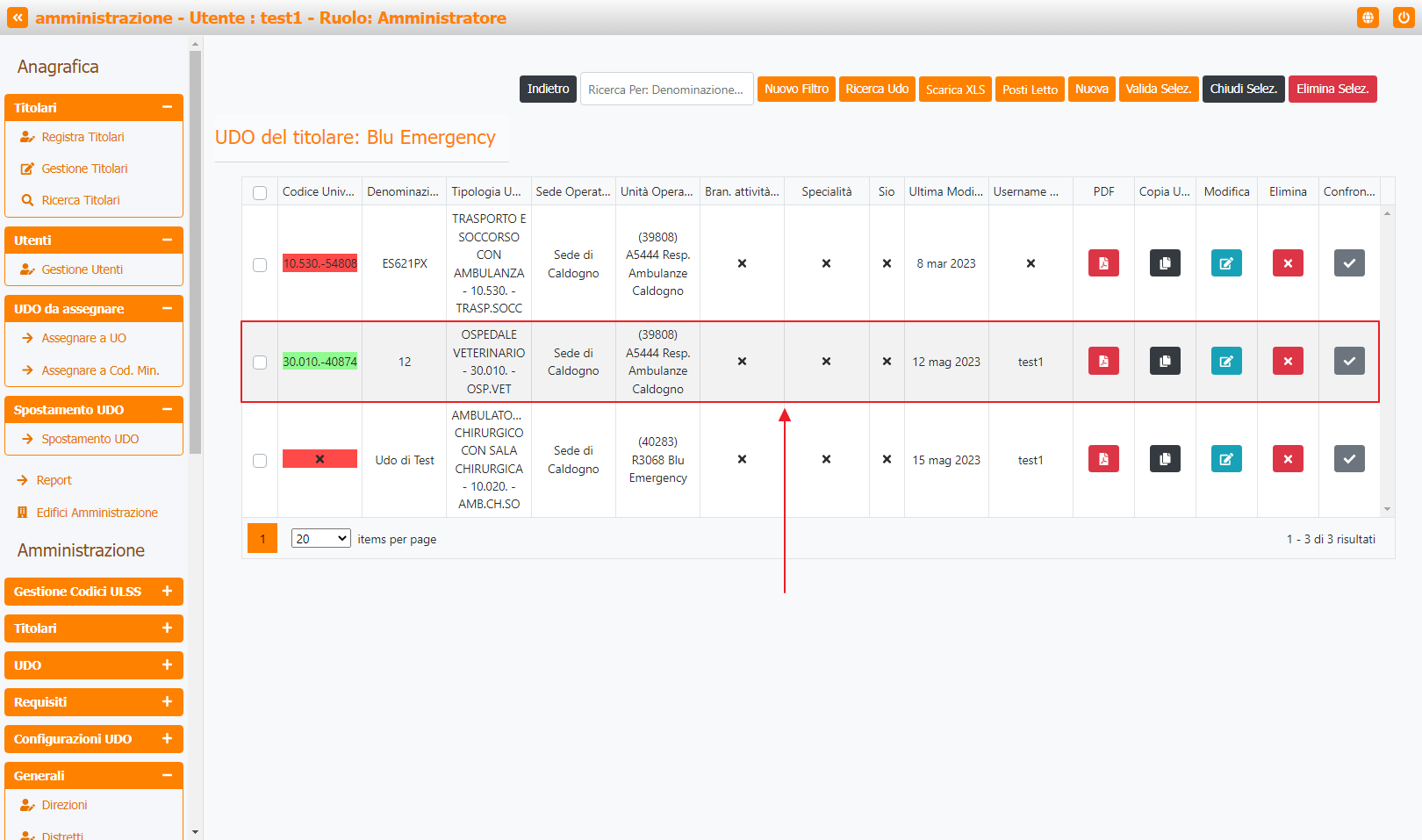
Task: Click the Gestione Titolari edit icon
Action: click(x=27, y=169)
